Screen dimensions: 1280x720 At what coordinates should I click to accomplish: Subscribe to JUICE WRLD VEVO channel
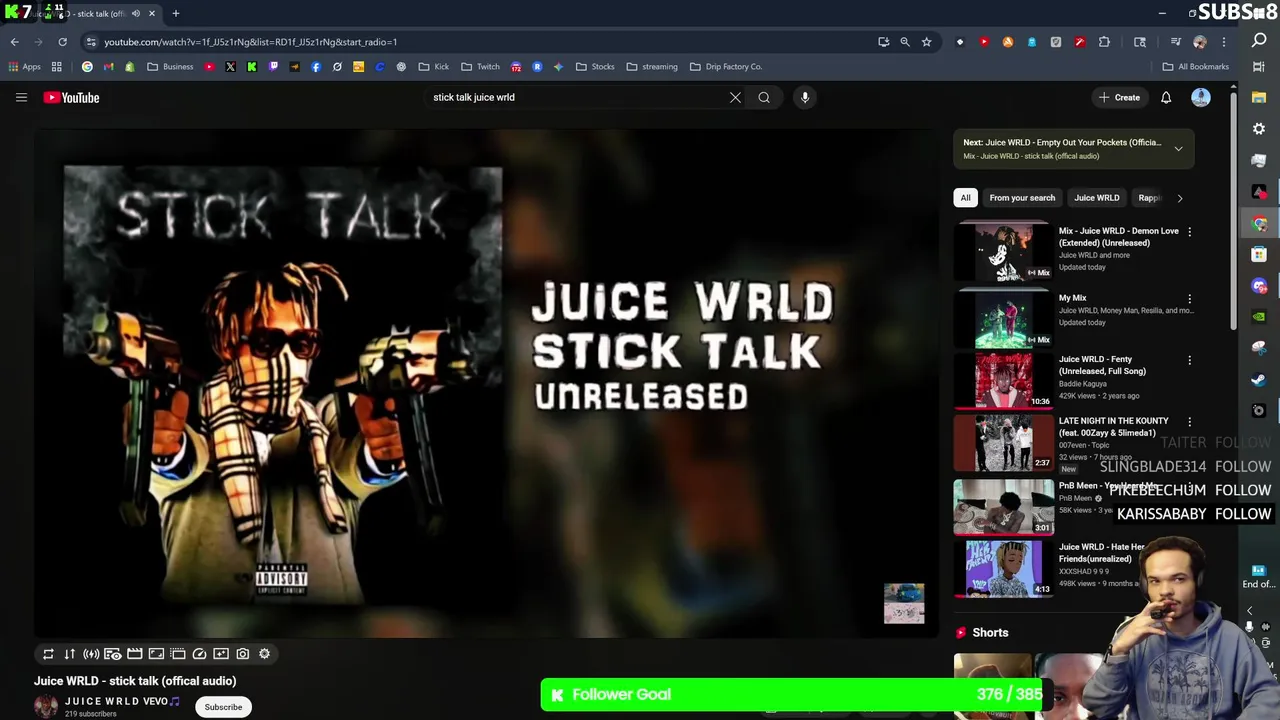click(223, 707)
